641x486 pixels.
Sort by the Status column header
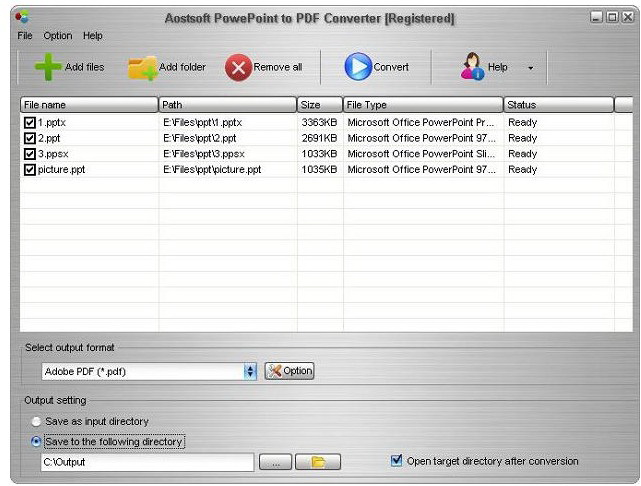[x=559, y=105]
